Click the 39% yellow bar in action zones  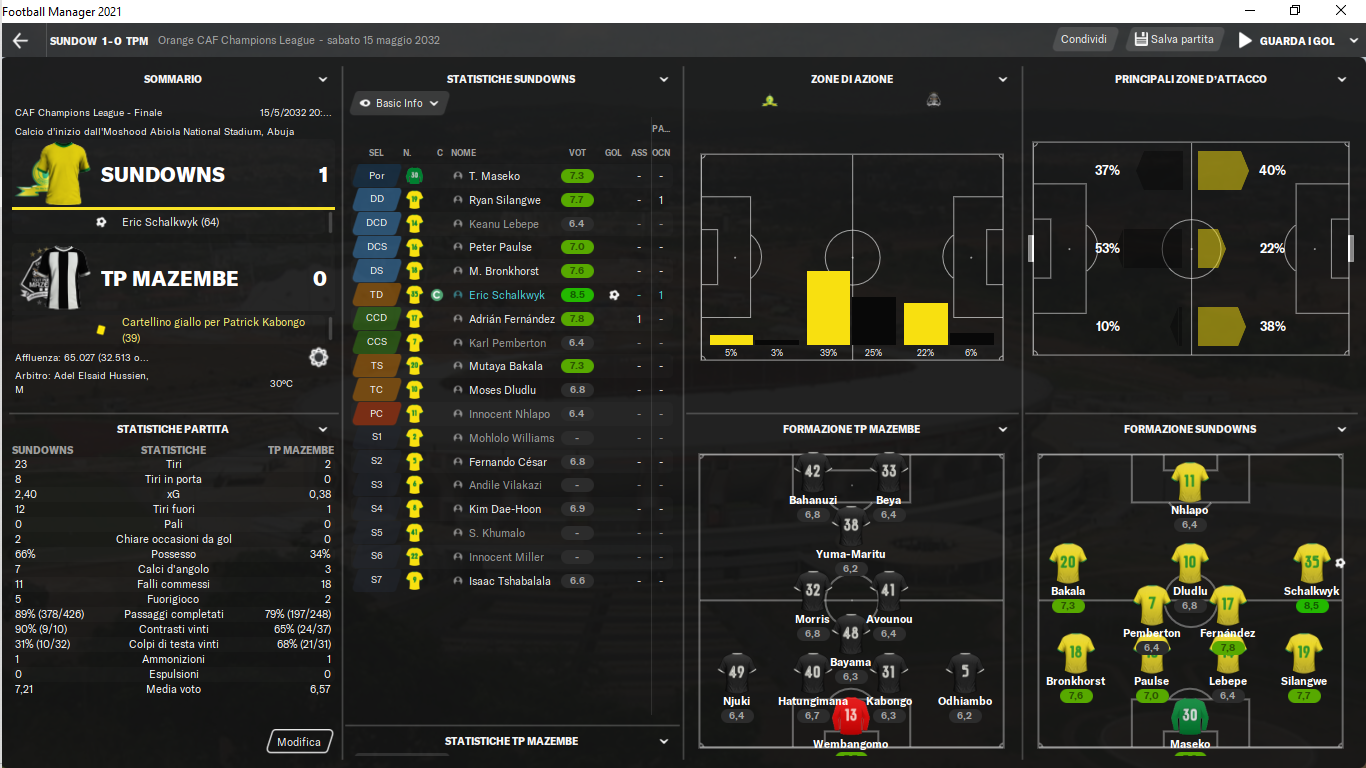[828, 308]
